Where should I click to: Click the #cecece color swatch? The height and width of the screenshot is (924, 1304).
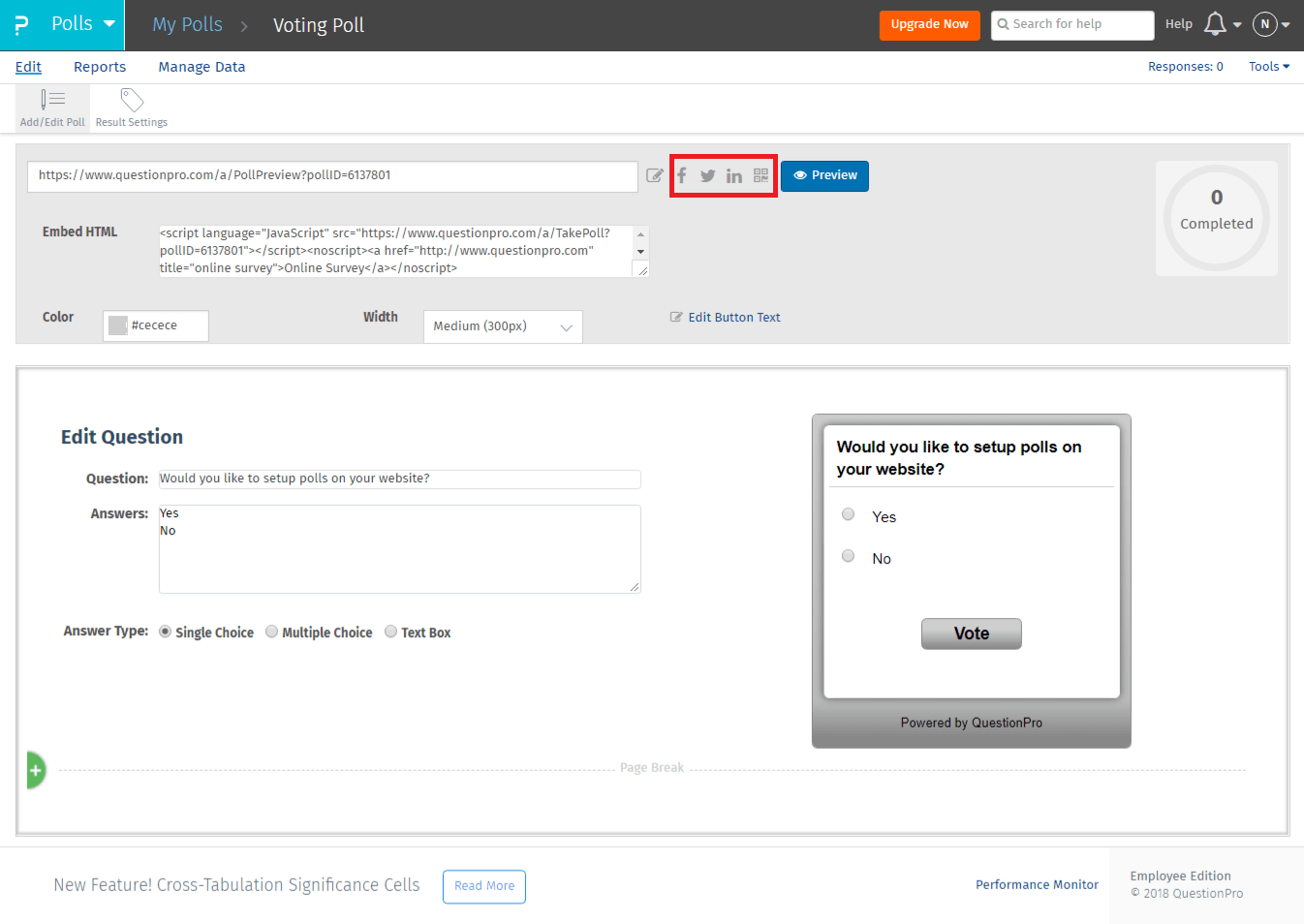(118, 325)
